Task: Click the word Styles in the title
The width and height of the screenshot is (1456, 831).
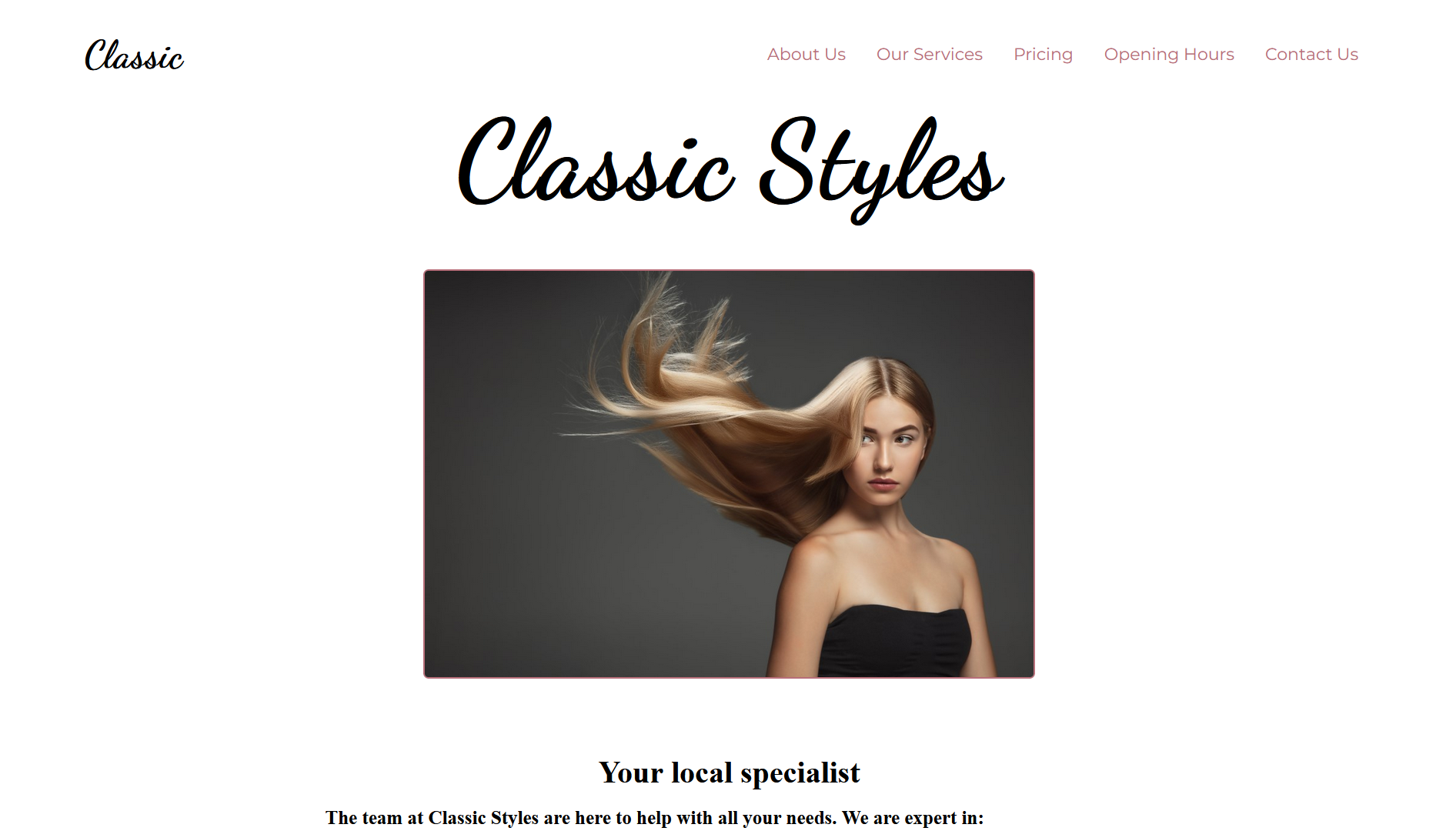Action: coord(881,170)
